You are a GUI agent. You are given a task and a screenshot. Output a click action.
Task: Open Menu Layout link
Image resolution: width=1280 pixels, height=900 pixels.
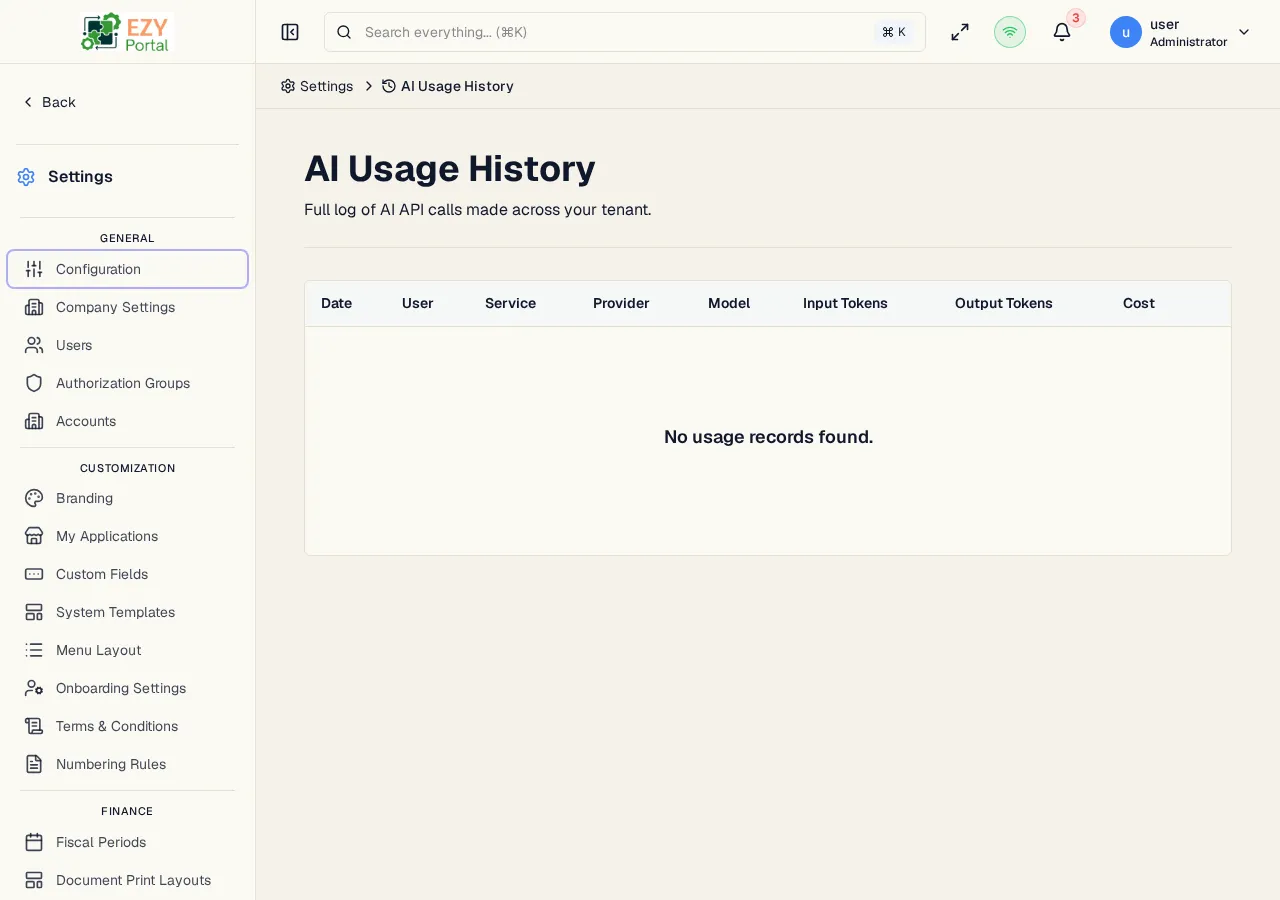tap(127, 650)
